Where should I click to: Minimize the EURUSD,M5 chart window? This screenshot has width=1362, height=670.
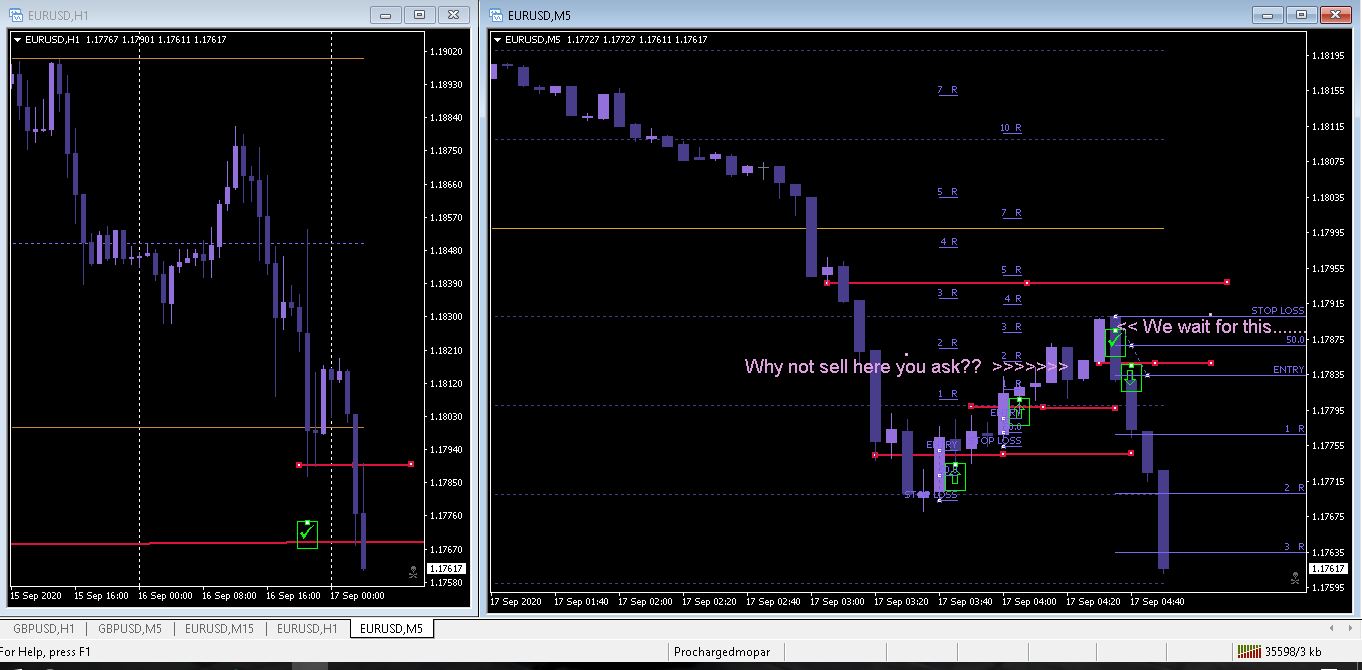point(1268,15)
